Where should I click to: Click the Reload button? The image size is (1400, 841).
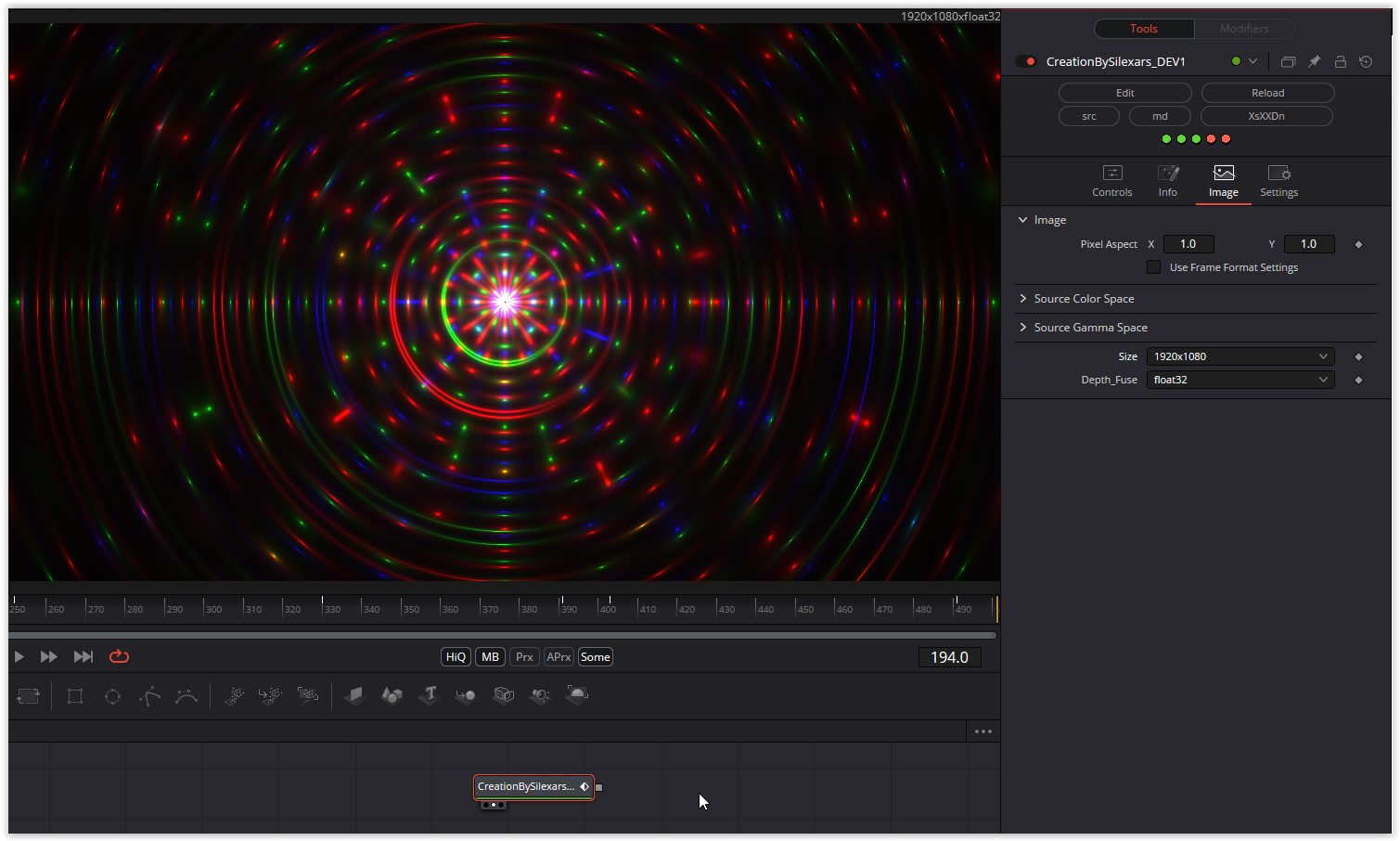tap(1267, 93)
